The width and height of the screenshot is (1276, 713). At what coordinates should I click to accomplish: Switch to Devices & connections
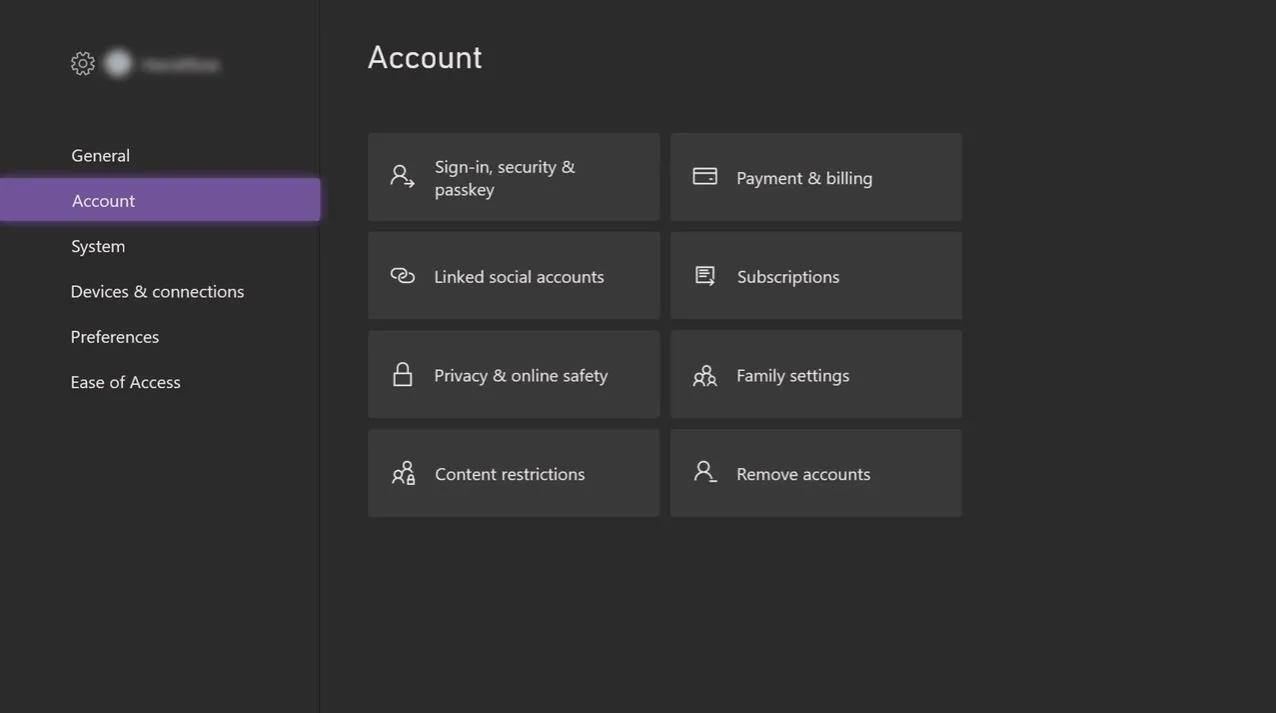(x=157, y=291)
